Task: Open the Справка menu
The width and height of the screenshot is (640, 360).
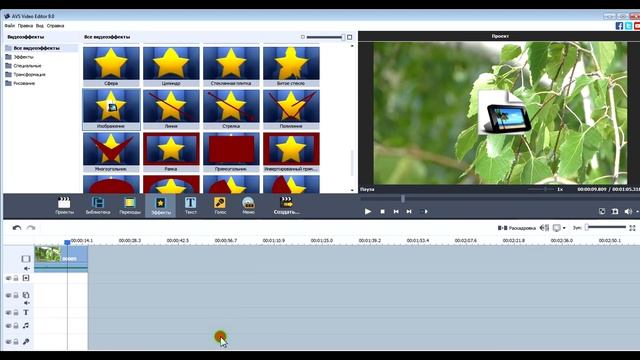Action: (55, 26)
